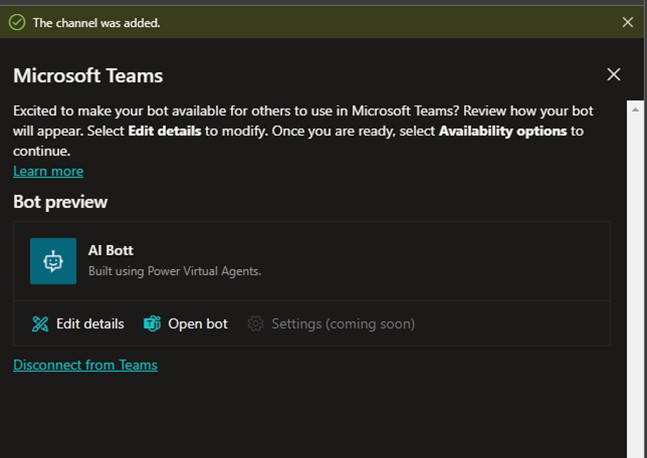Click 'The channel was added.' message text
647x458 pixels.
96,22
